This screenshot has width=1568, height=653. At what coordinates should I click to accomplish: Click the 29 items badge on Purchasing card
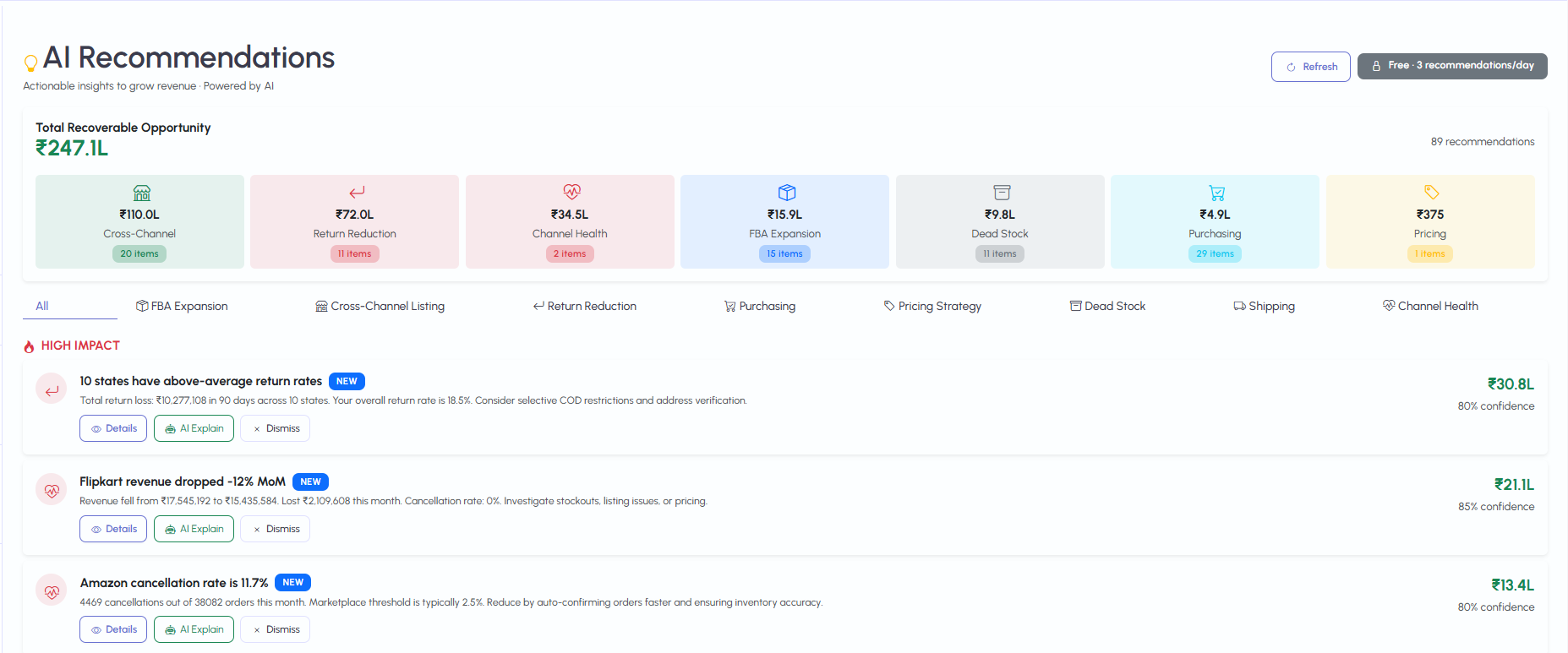coord(1215,253)
